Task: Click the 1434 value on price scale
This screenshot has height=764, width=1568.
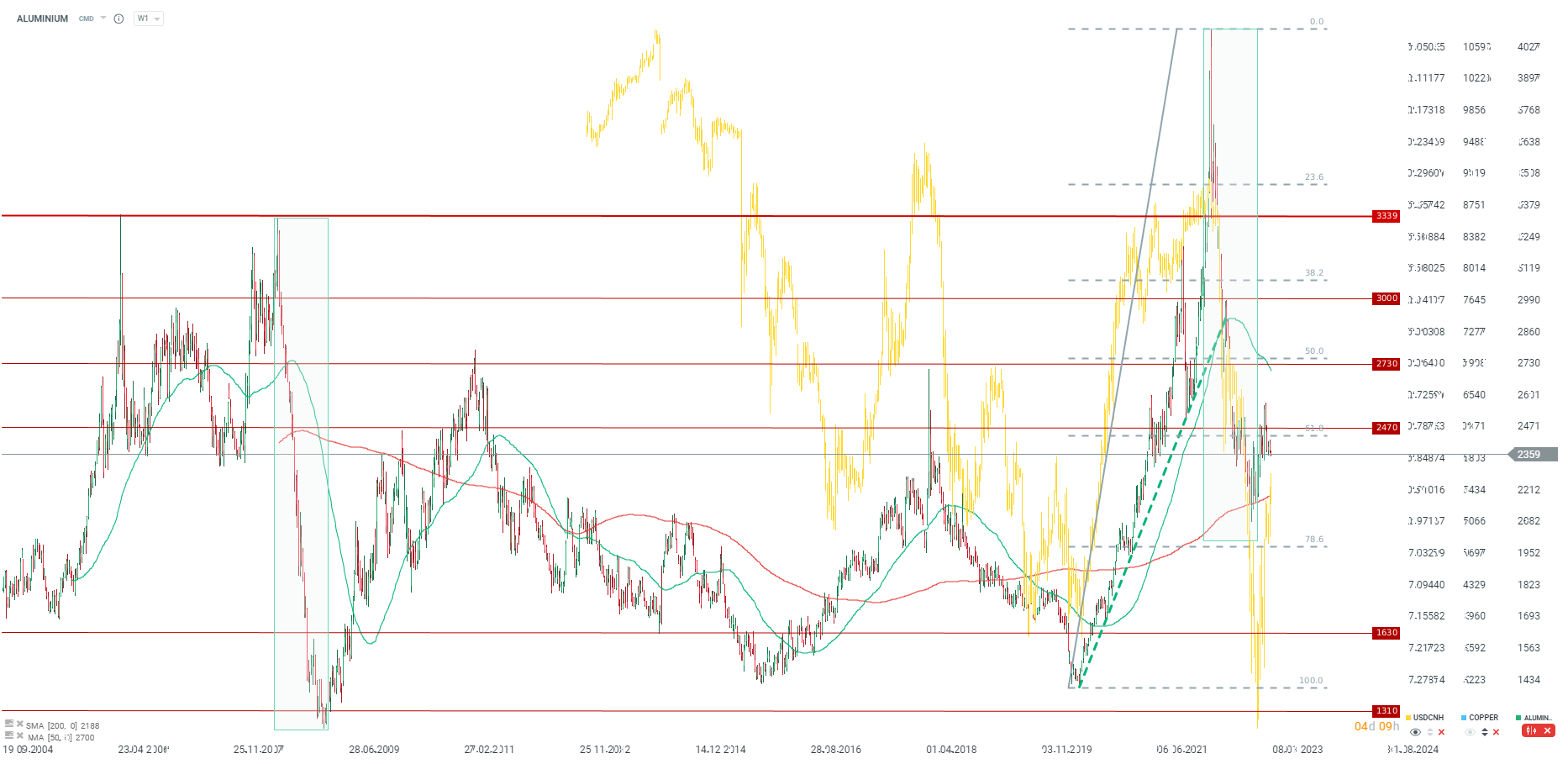Action: pos(1529,680)
